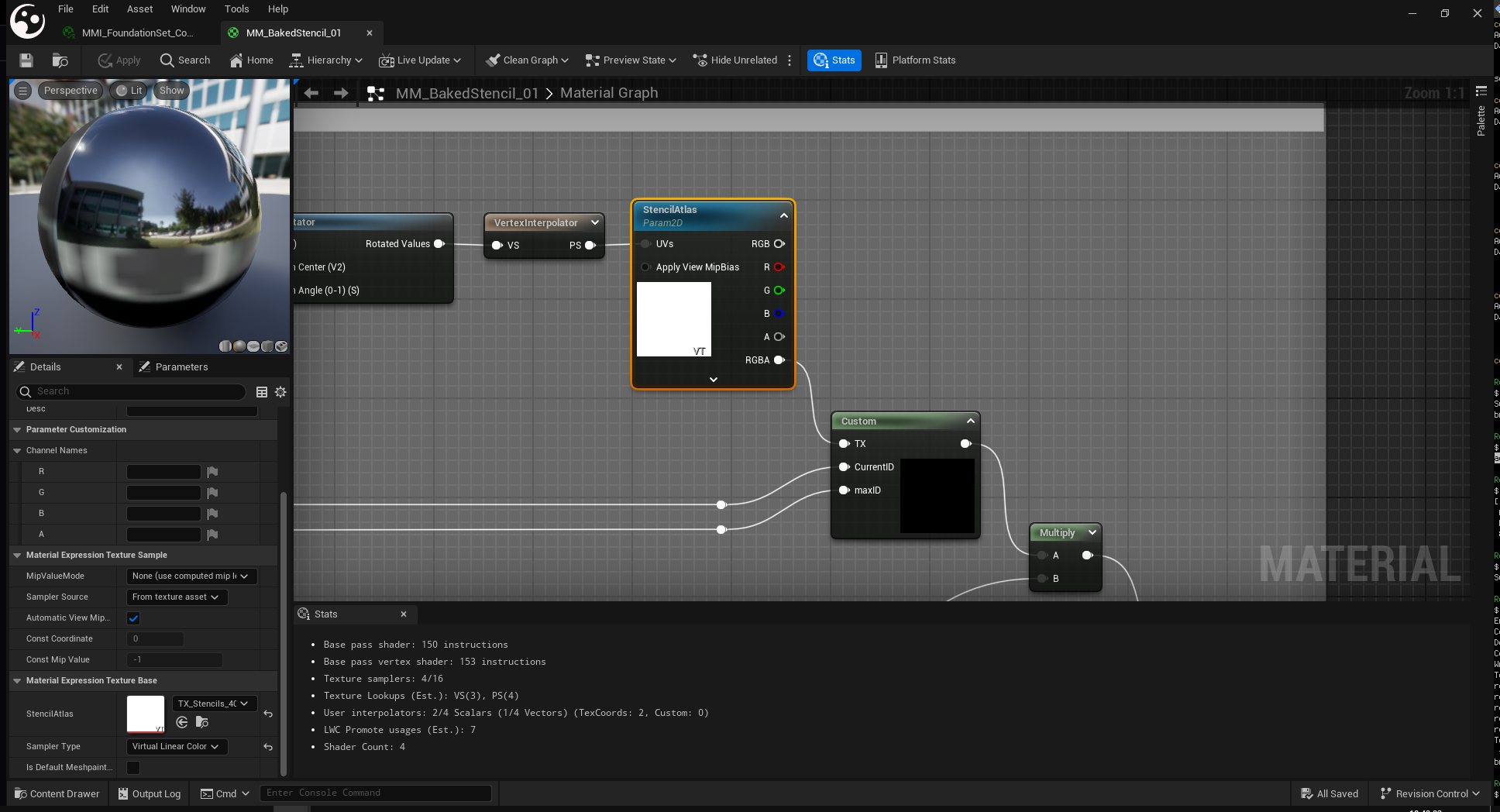
Task: Click the StencilAtlas white texture thumbnail in details
Action: (x=146, y=714)
